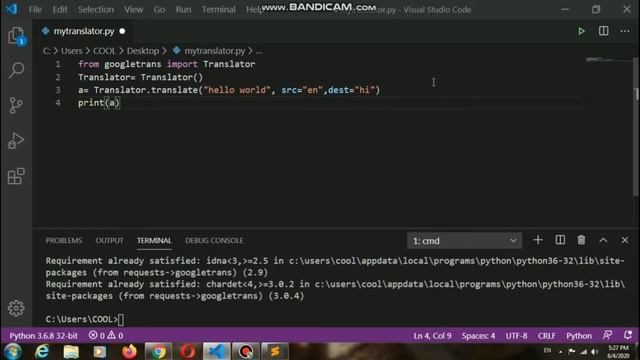Open Sublime Text from the taskbar
The width and height of the screenshot is (640, 360).
(x=275, y=351)
